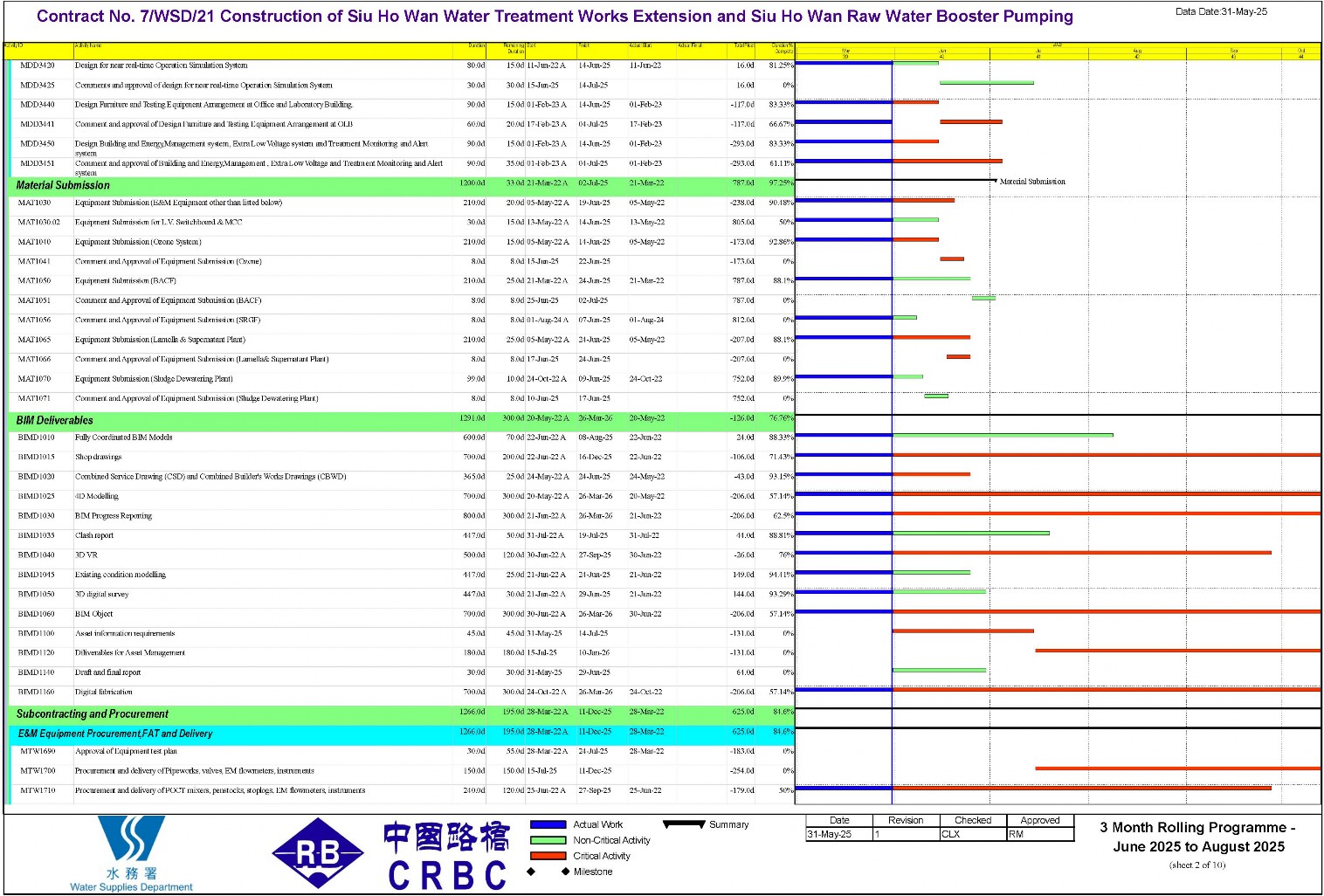The height and width of the screenshot is (896, 1324).
Task: Click the Water Supplies Department logo
Action: click(131, 852)
